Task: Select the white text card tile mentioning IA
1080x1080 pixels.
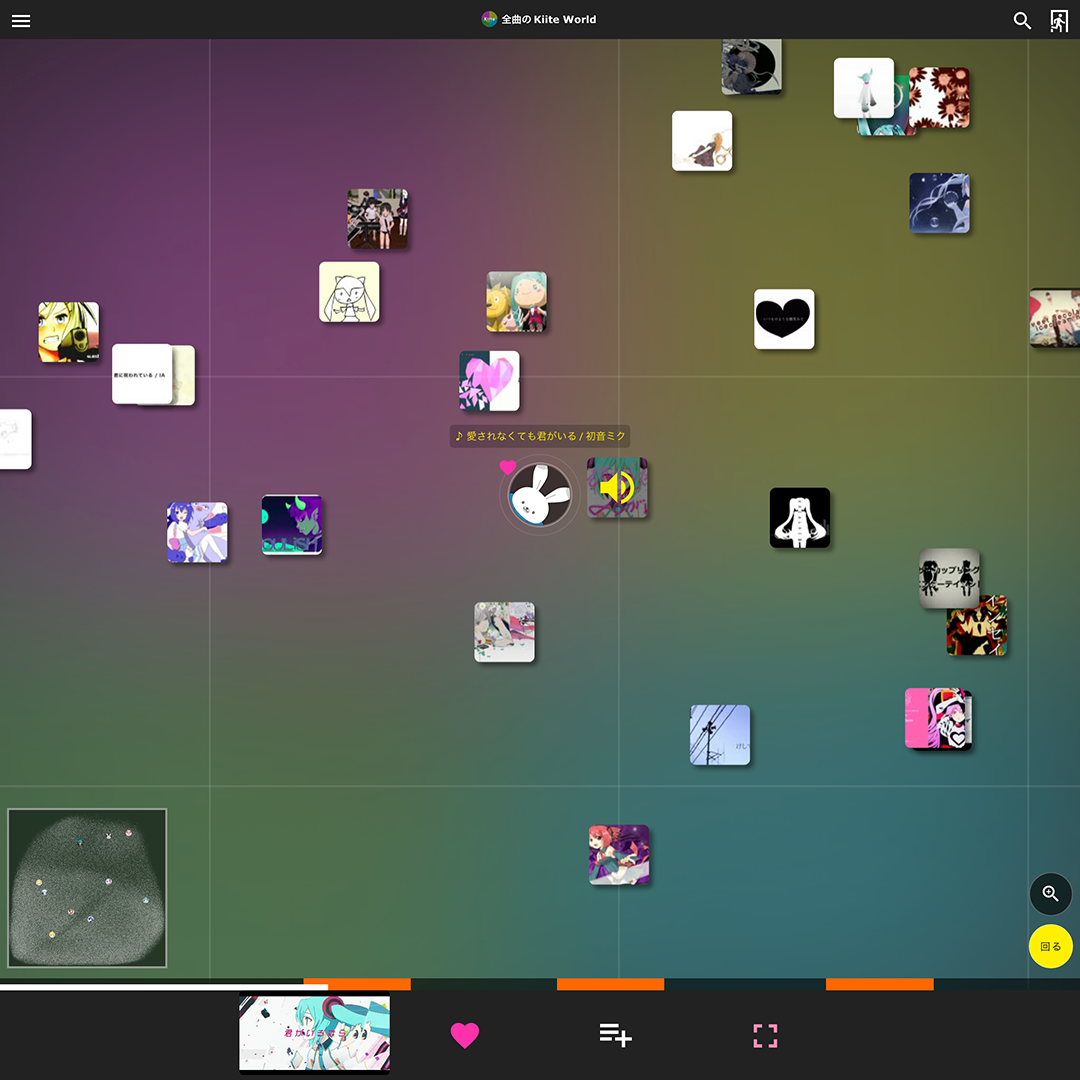Action: pos(142,374)
